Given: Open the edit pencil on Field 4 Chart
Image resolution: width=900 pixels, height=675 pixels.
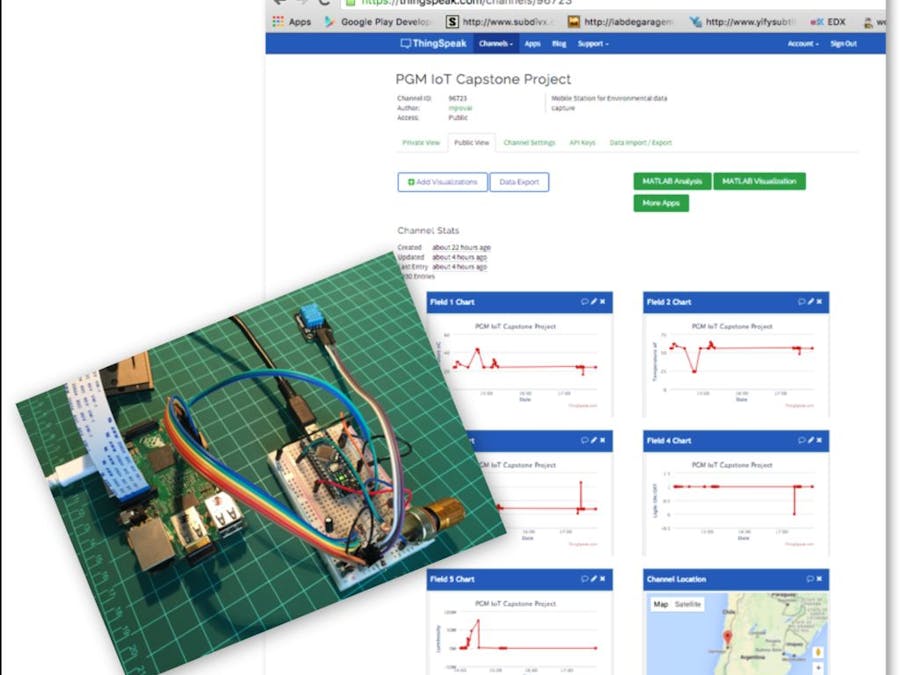Looking at the screenshot, I should click(810, 440).
